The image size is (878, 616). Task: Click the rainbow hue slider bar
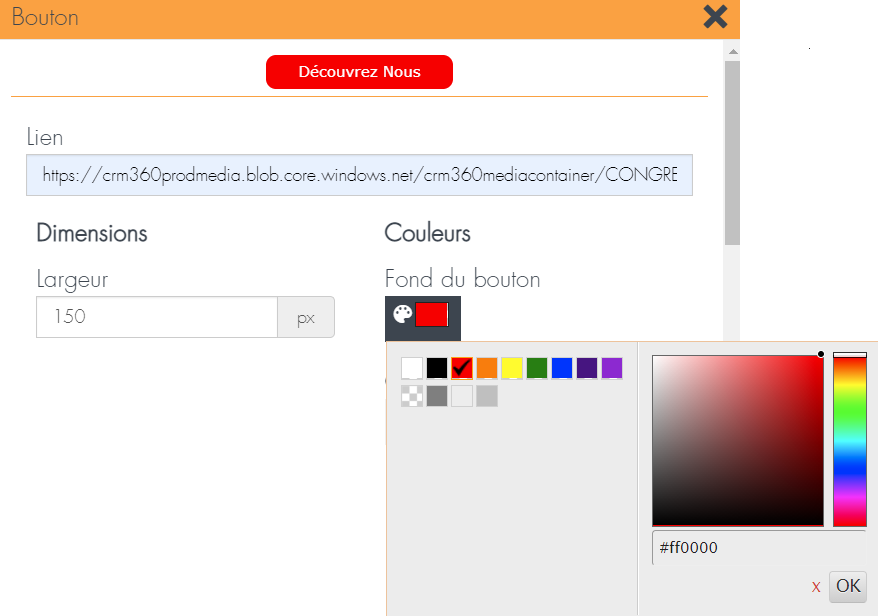click(x=850, y=440)
